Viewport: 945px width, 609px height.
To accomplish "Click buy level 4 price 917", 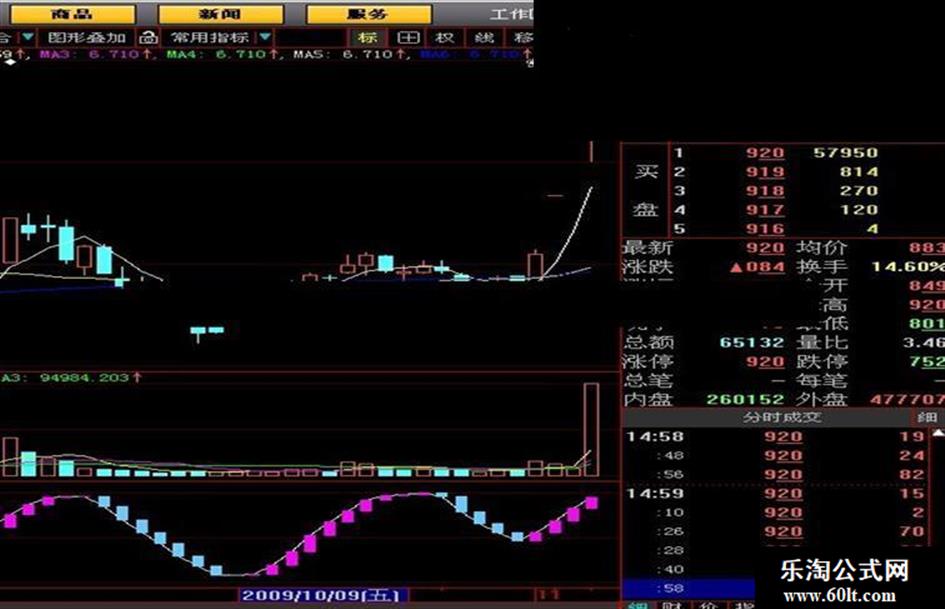I will point(765,210).
